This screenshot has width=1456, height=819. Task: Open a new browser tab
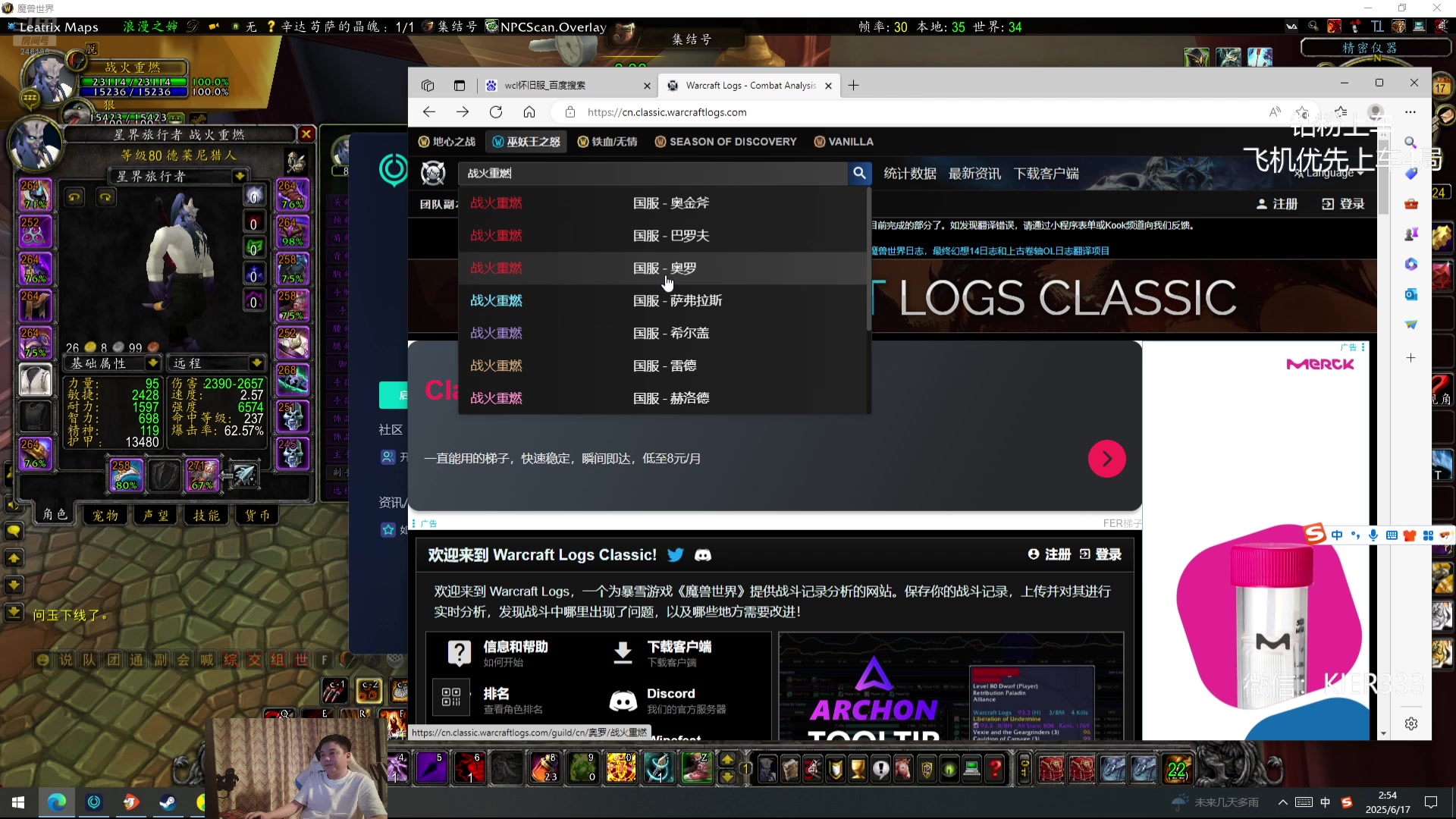click(x=854, y=86)
